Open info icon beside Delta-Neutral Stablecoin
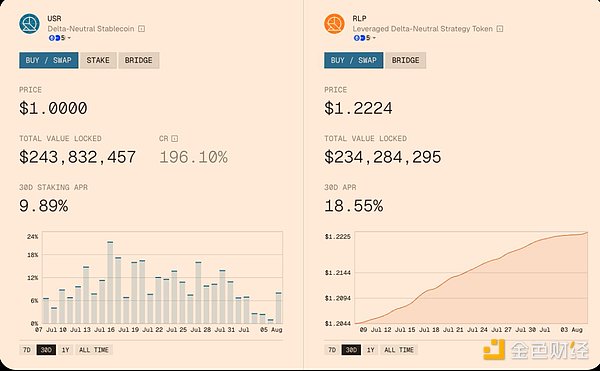The width and height of the screenshot is (600, 371). [141, 29]
